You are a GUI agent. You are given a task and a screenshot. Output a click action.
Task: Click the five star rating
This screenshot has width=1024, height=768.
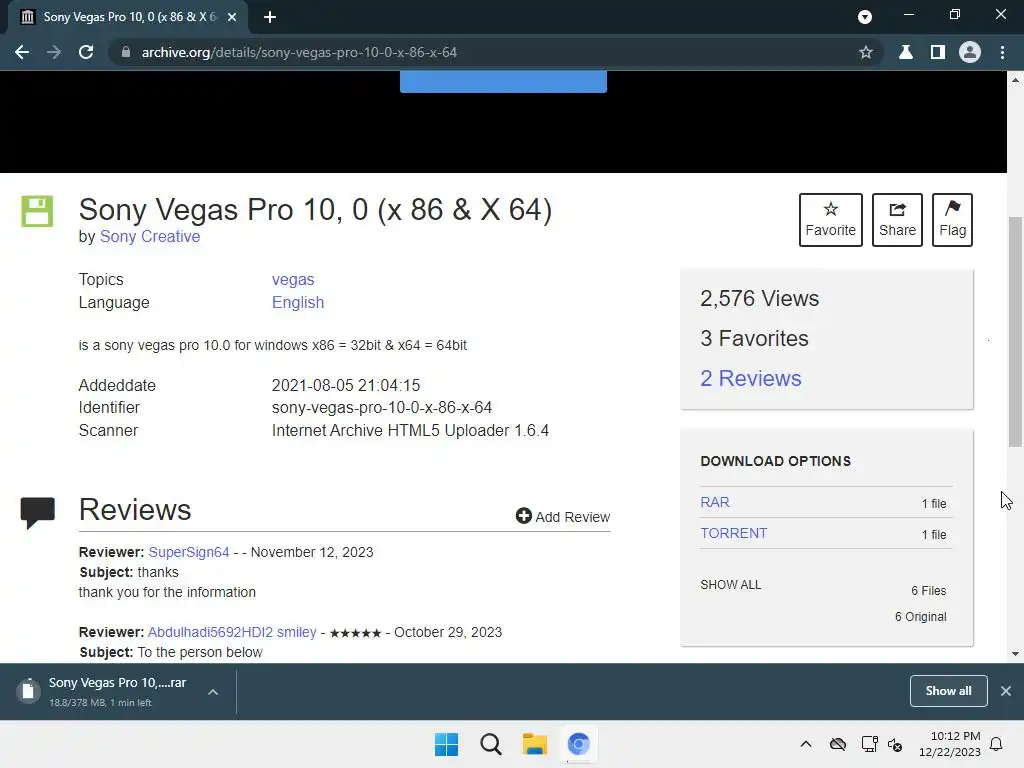355,633
